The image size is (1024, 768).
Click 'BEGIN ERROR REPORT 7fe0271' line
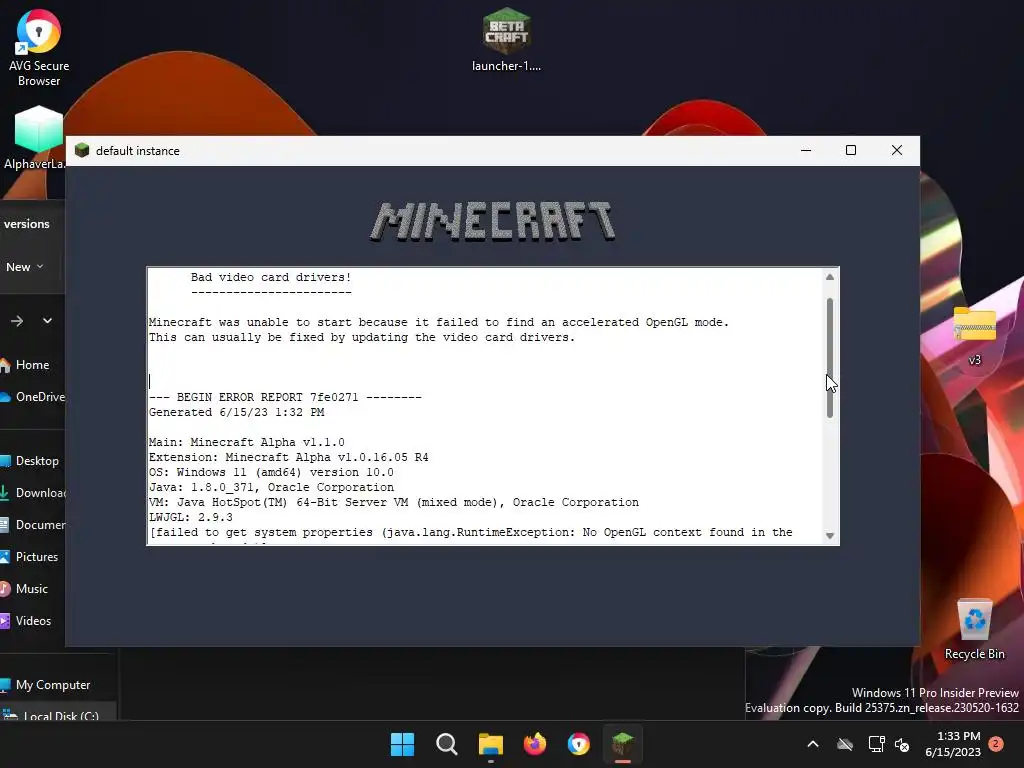coord(285,397)
